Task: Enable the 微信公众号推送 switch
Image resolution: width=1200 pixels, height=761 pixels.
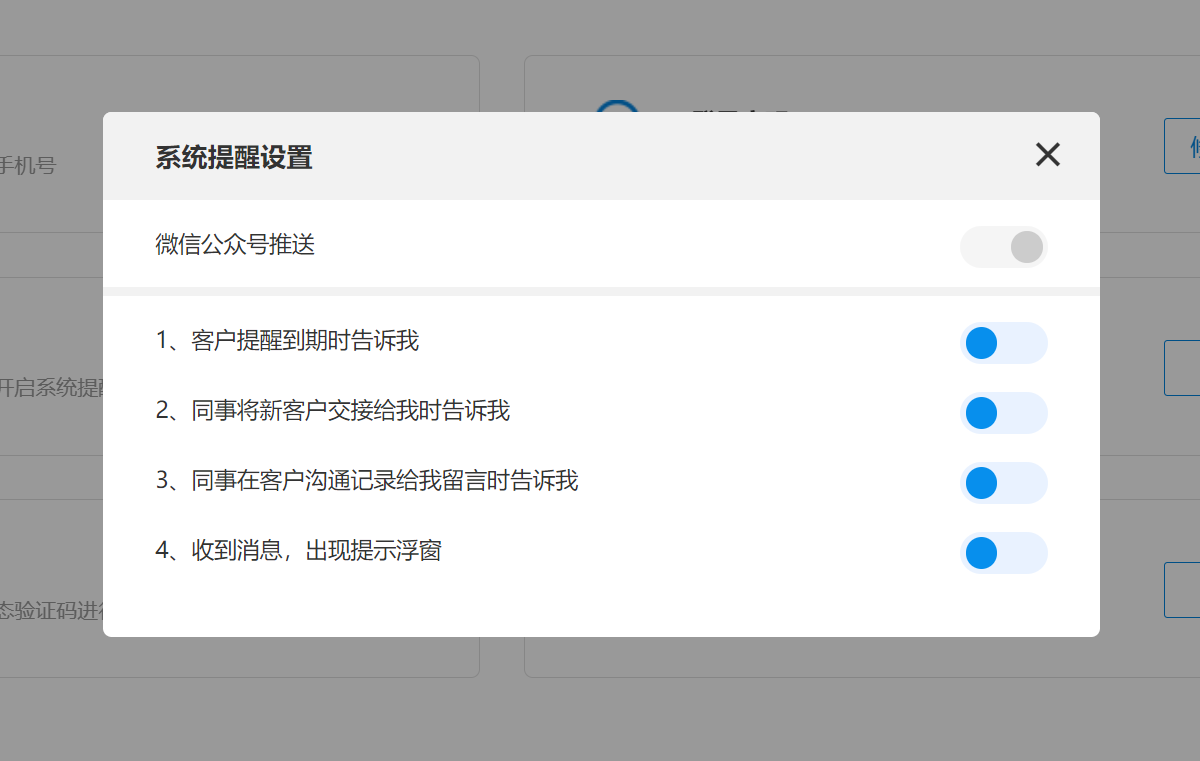Action: click(x=1003, y=247)
